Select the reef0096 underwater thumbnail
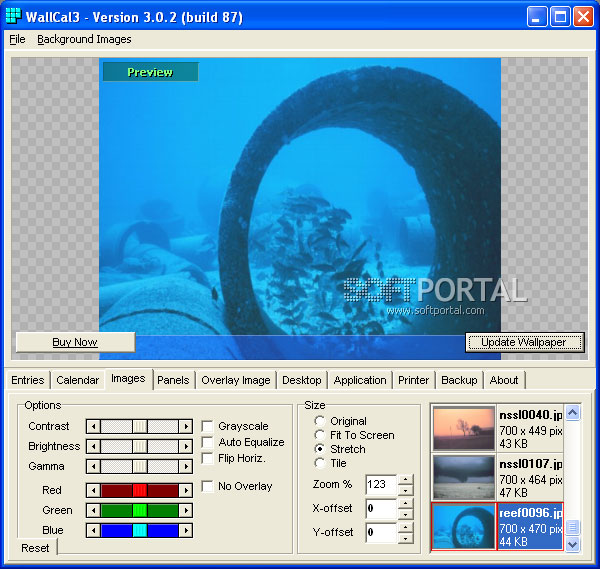Screen dimensions: 600x569 (x=464, y=526)
